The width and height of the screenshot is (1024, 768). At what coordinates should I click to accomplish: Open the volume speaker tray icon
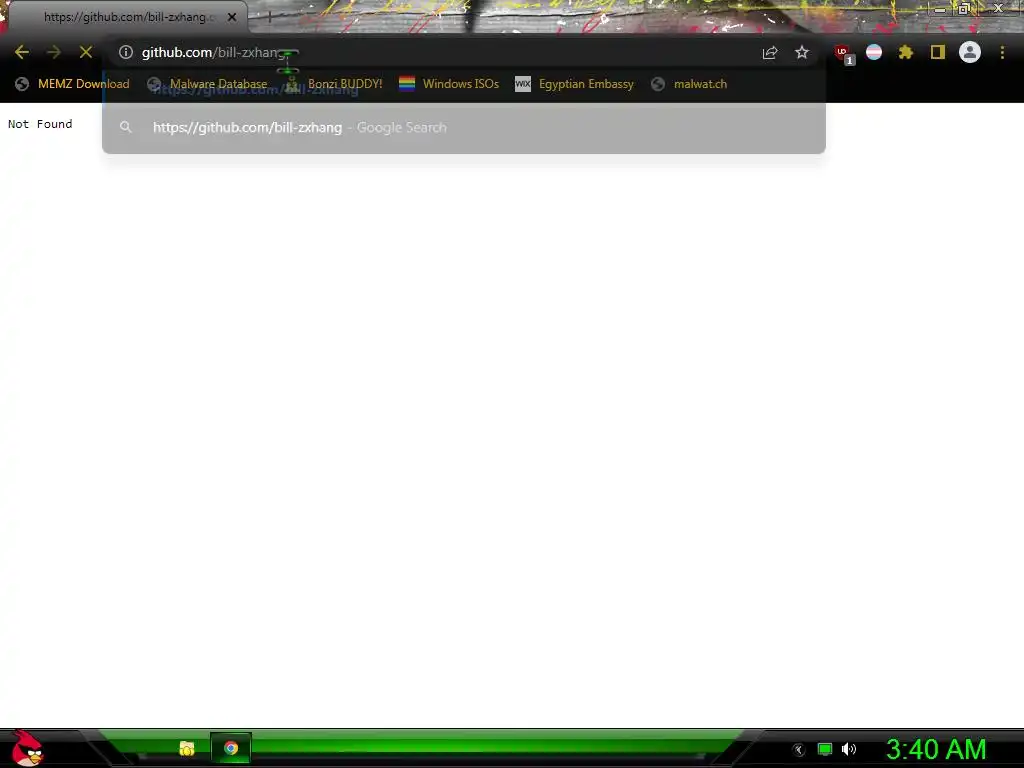click(x=849, y=749)
